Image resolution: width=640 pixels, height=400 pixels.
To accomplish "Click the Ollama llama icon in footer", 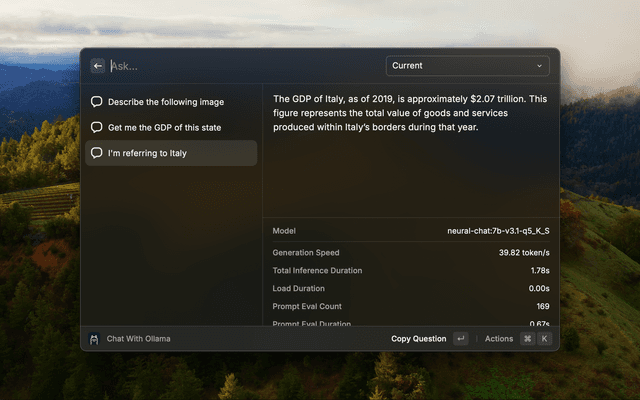I will coord(94,339).
